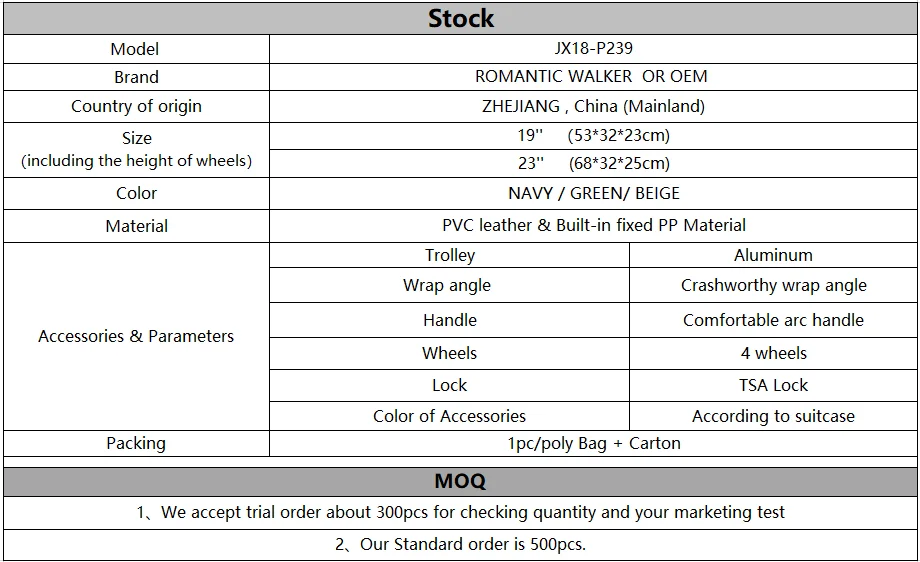This screenshot has height=562, width=920.
Task: Select the 4 wheels cell
Action: click(773, 353)
